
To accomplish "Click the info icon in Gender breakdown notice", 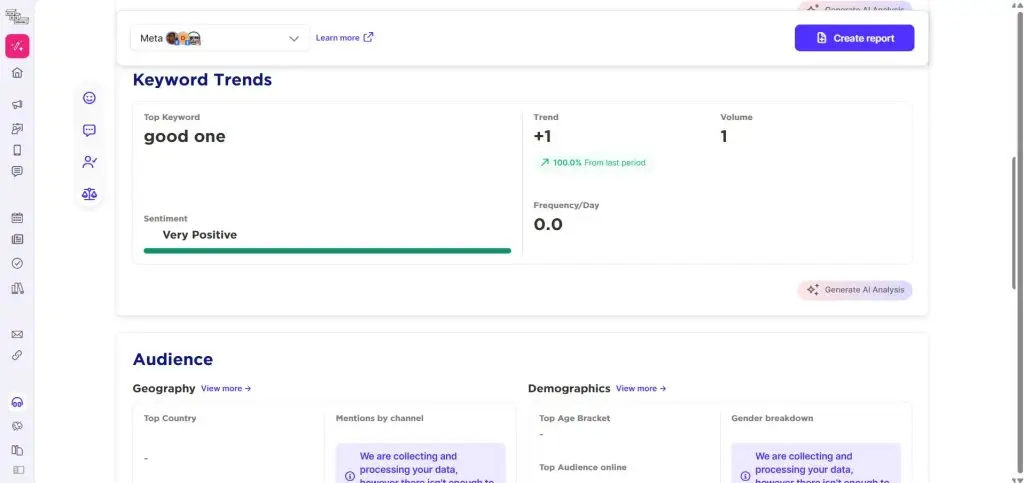I will pyautogui.click(x=745, y=476).
